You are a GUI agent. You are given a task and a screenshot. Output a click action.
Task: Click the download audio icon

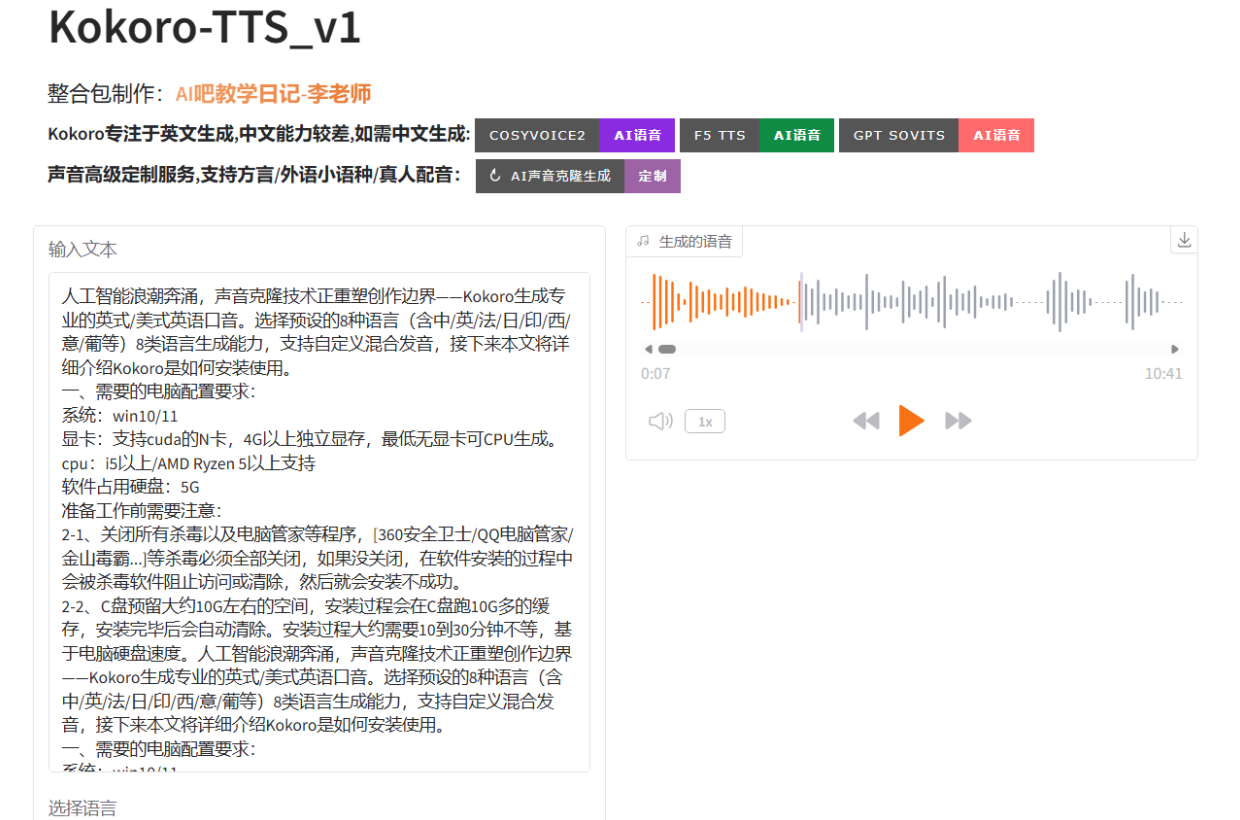(x=1184, y=240)
